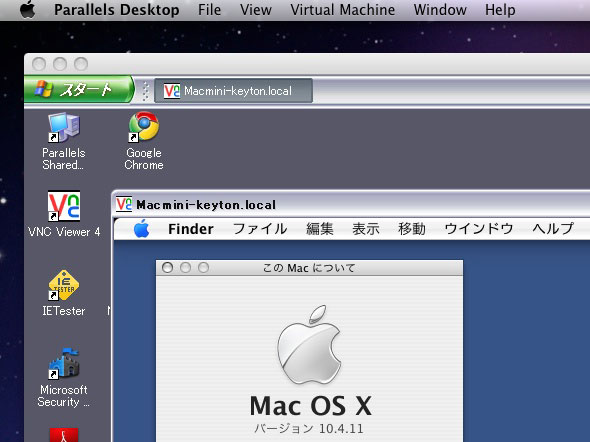Viewport: 590px width, 442px height.
Task: Click the Parallels Shared label text
Action: click(64, 159)
